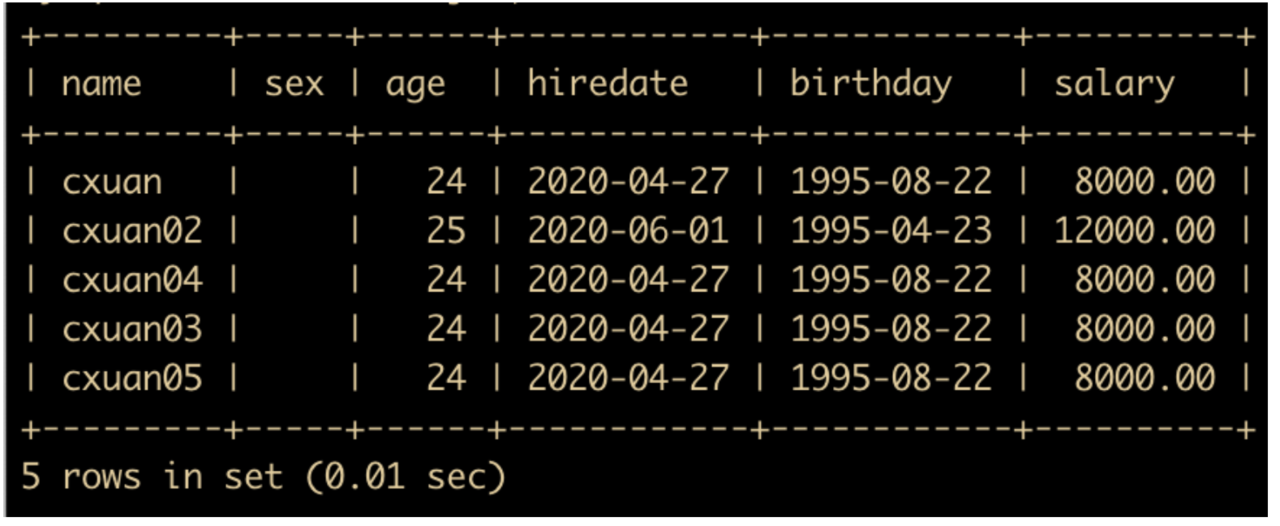Click the birthday 1995-04-23
1280x526 pixels.
pos(892,230)
